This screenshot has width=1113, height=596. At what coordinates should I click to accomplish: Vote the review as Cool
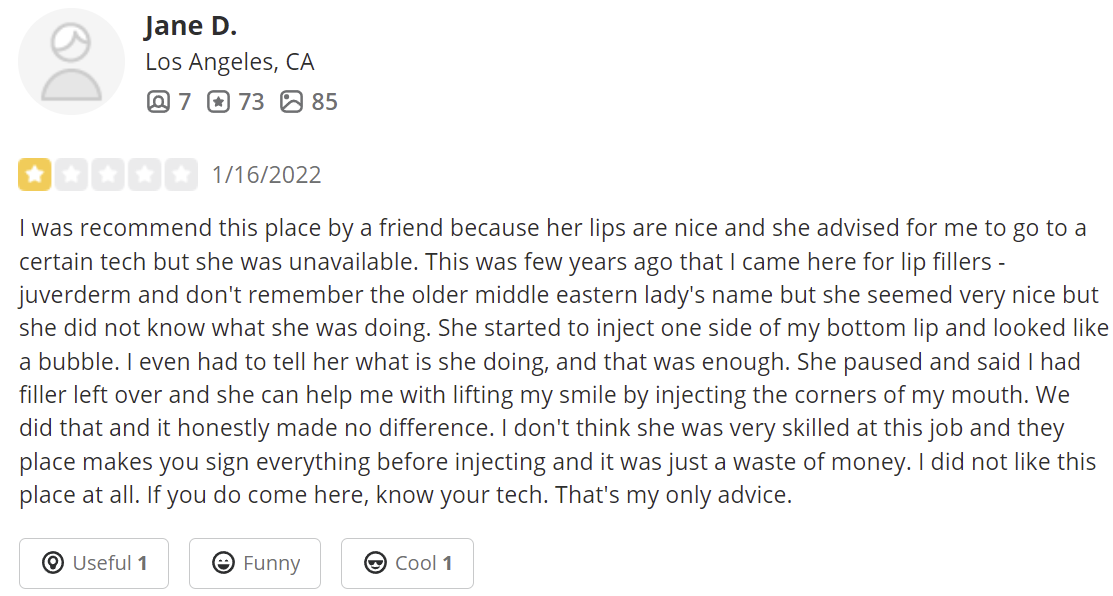point(407,563)
